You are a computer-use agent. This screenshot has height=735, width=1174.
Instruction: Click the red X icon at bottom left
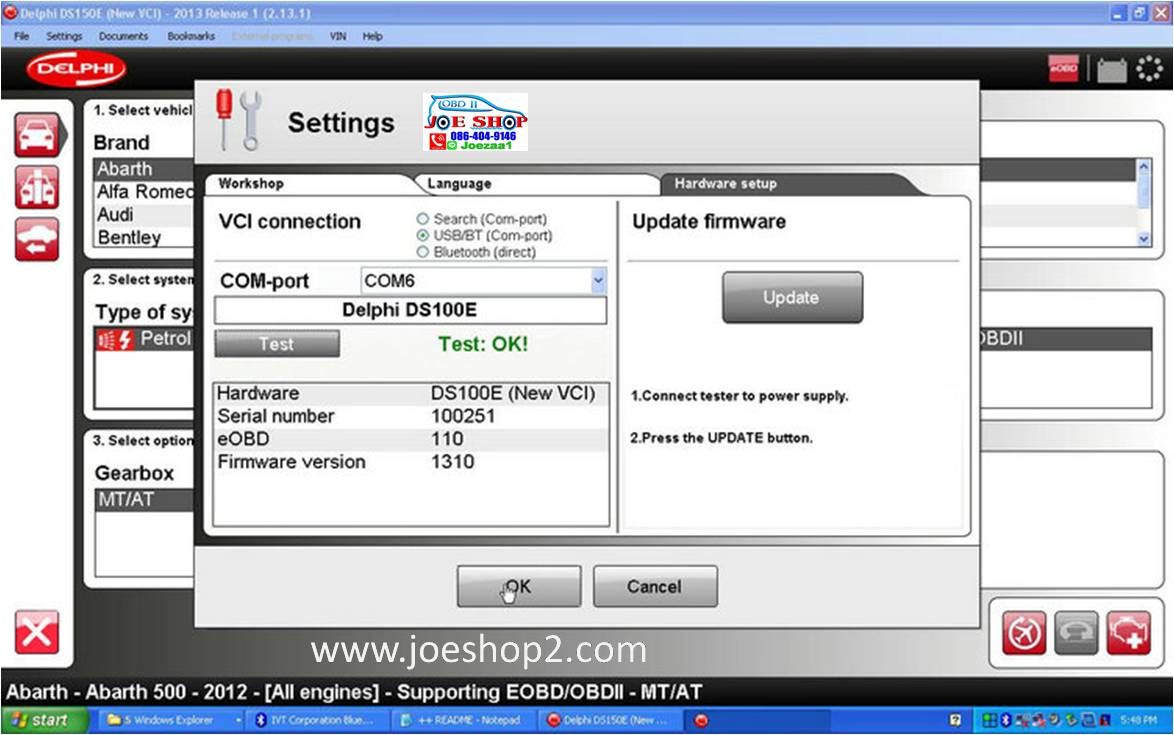tap(36, 632)
